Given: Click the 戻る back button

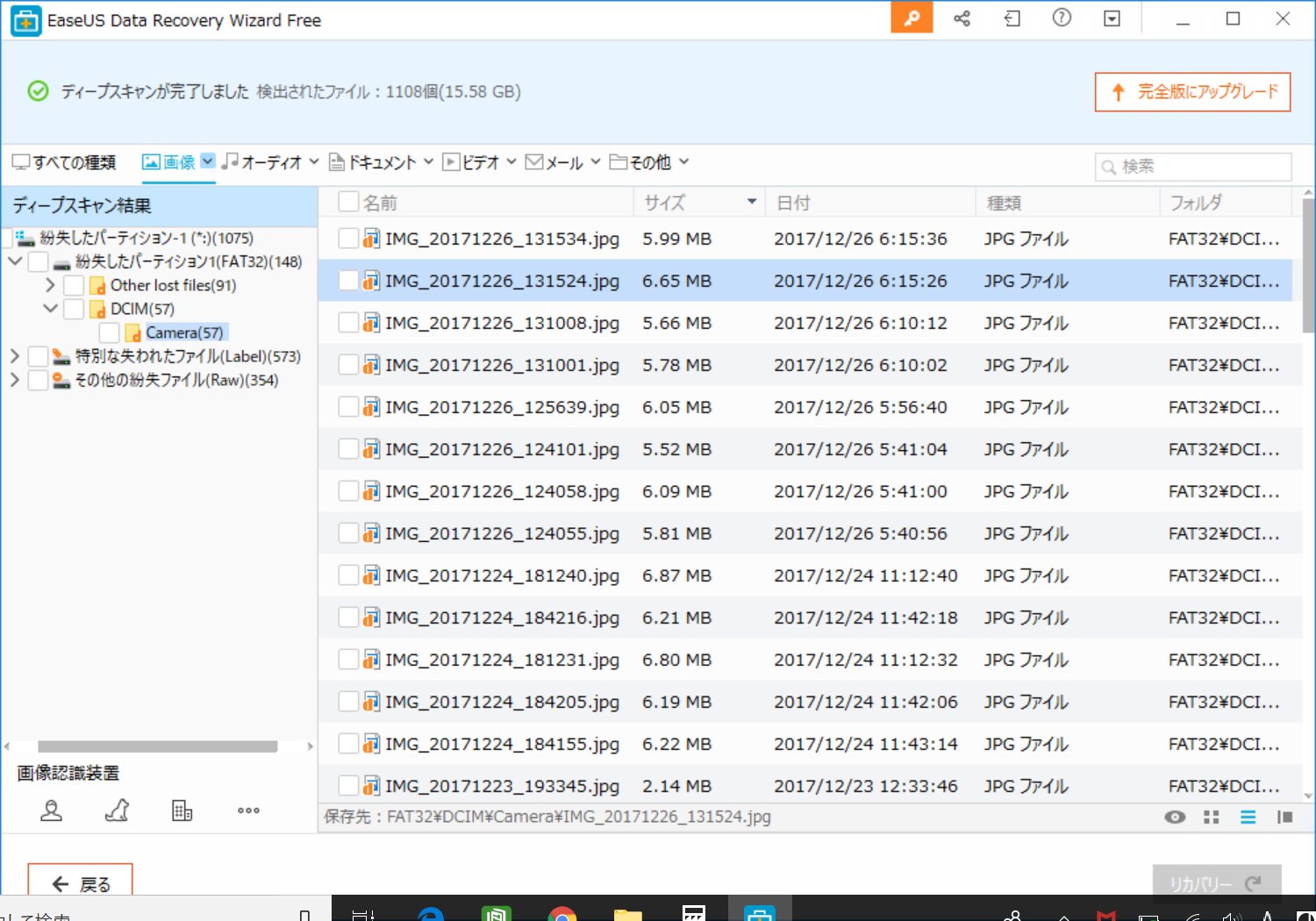Looking at the screenshot, I should [x=80, y=883].
